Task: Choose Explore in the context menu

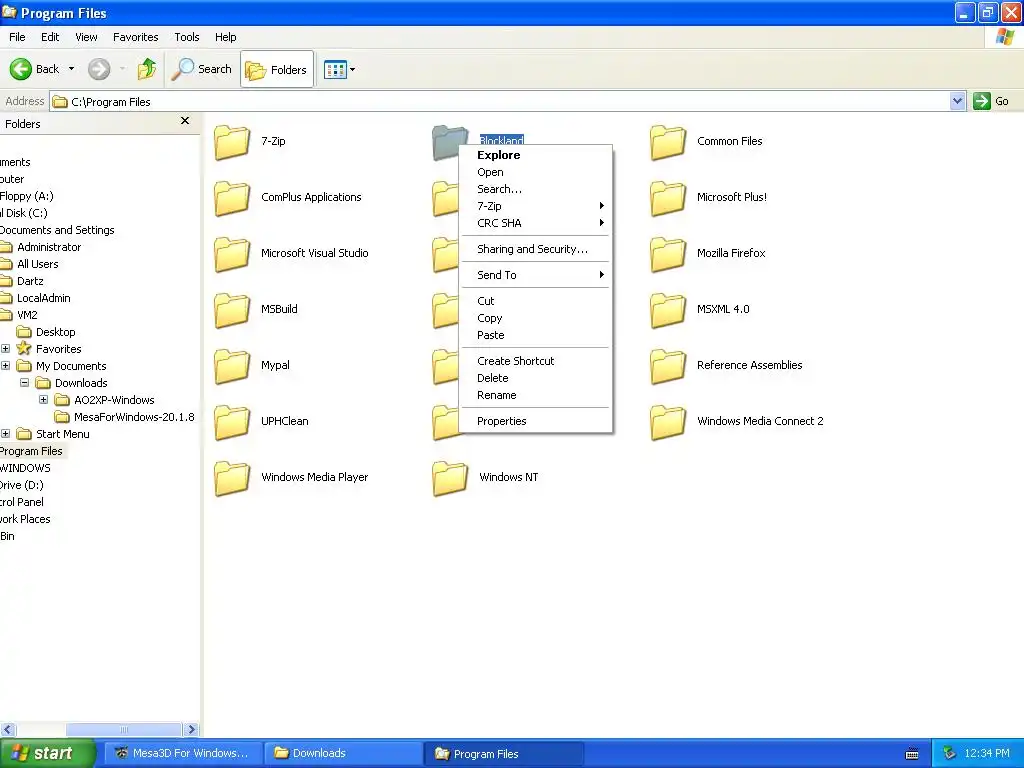Action: click(x=536, y=155)
